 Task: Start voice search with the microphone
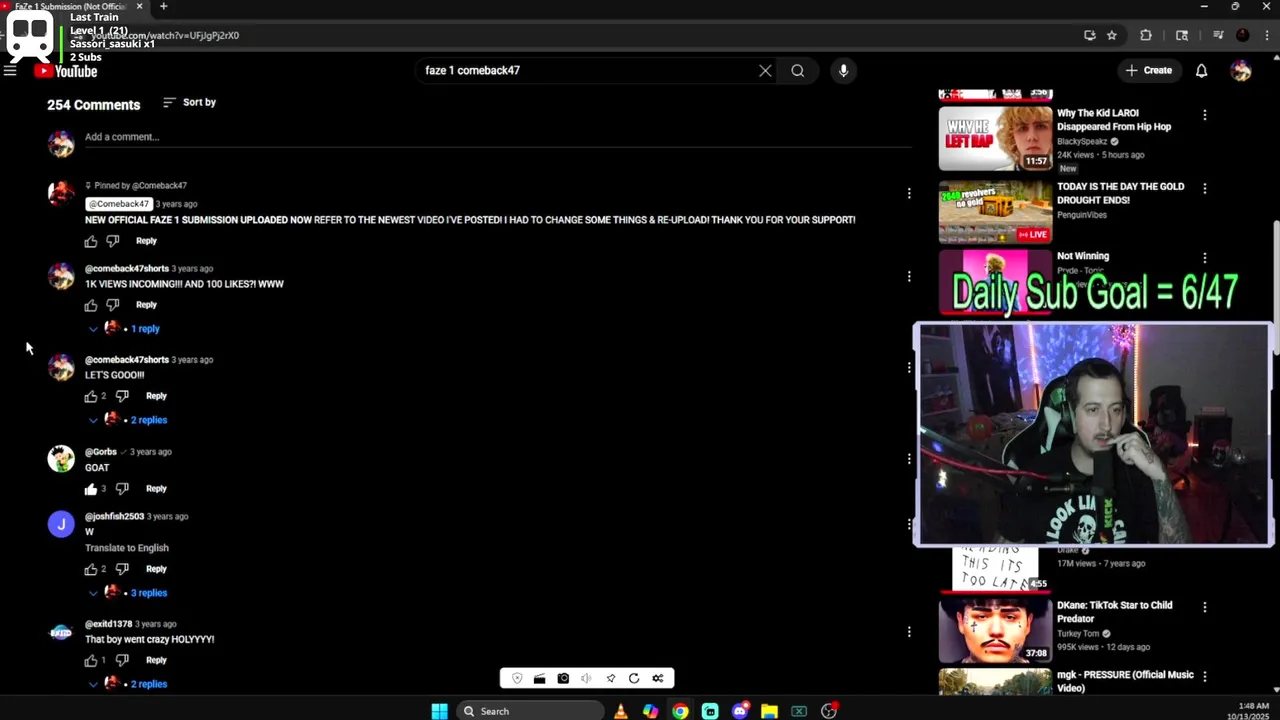click(843, 71)
